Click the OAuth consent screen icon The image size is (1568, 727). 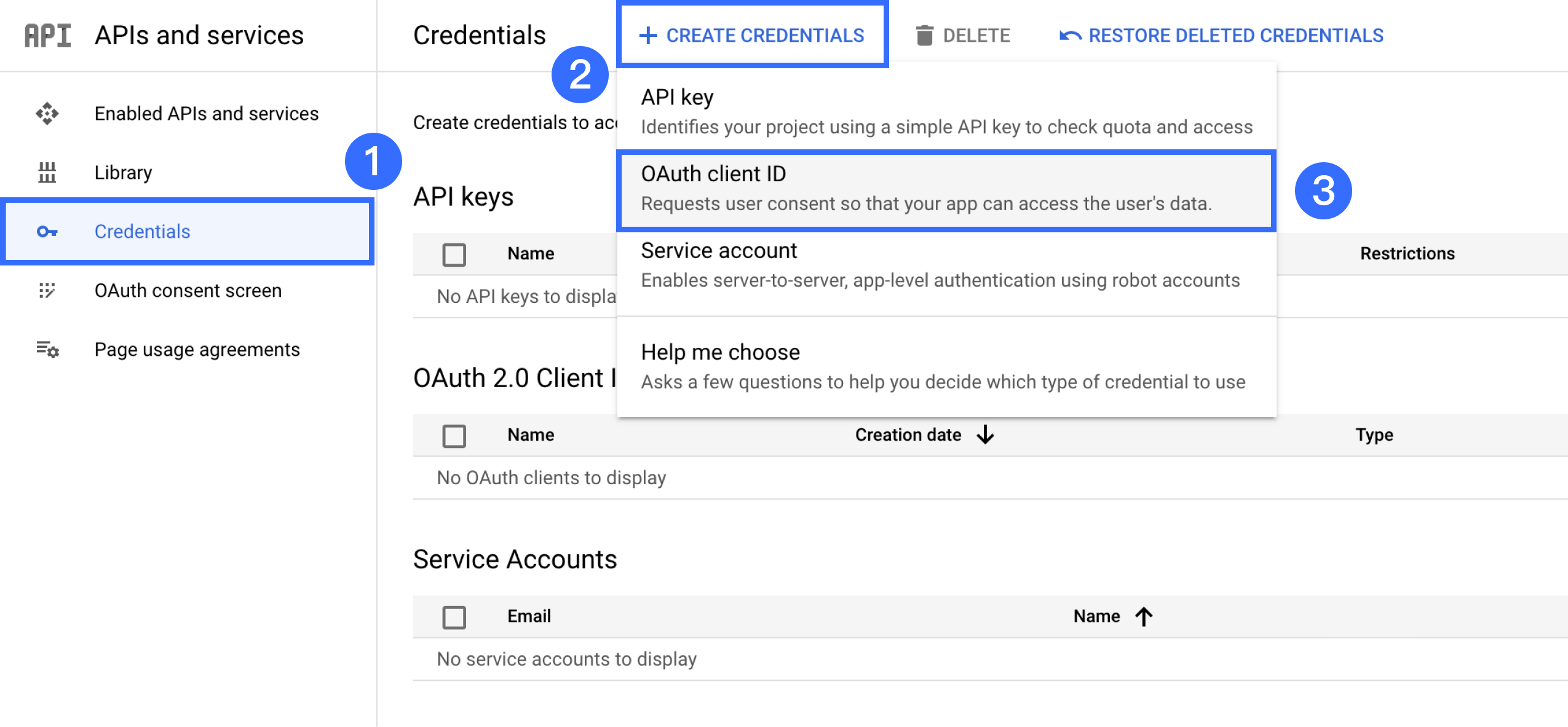[x=47, y=291]
